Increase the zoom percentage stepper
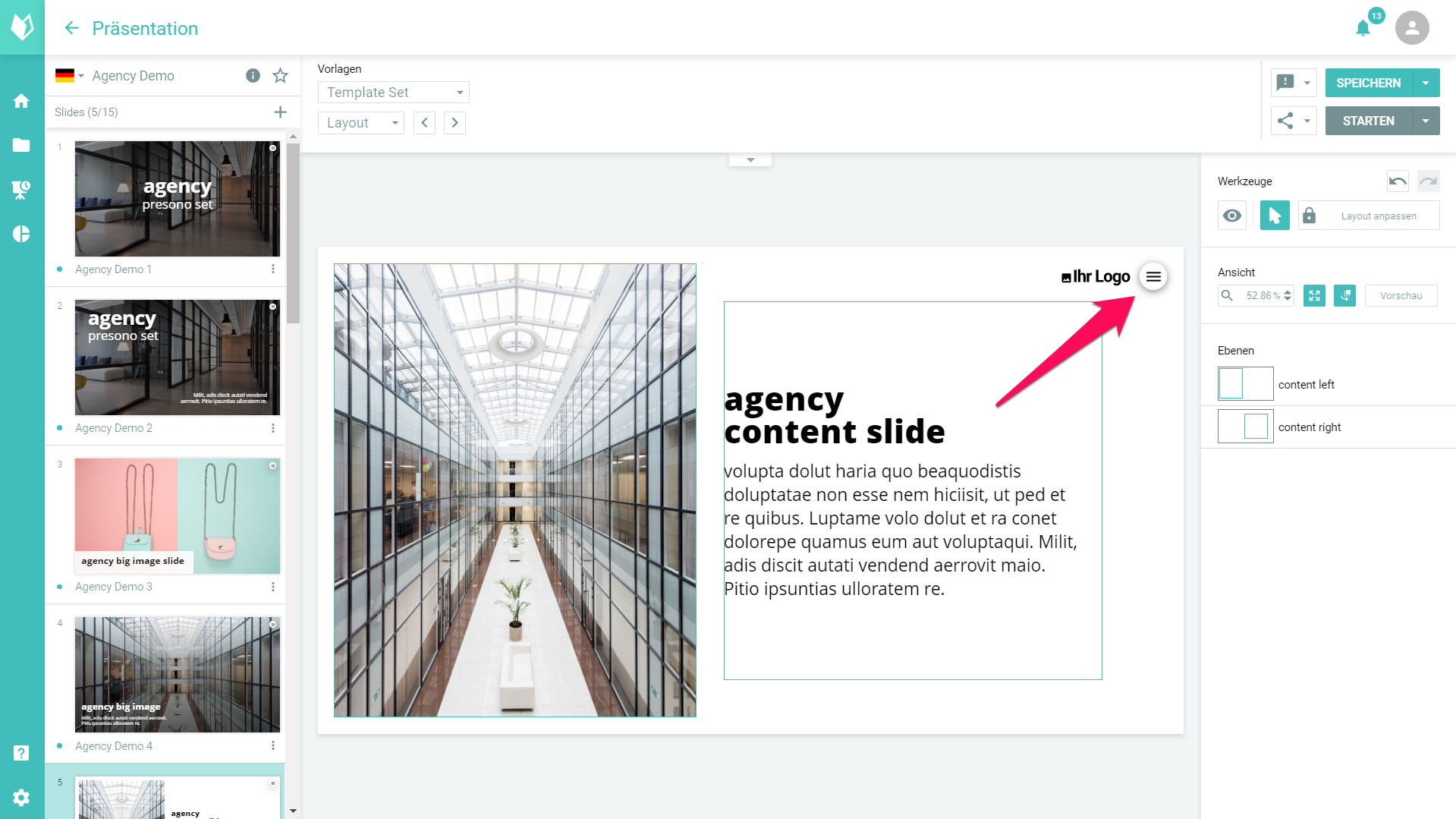This screenshot has height=819, width=1456. pyautogui.click(x=1287, y=292)
